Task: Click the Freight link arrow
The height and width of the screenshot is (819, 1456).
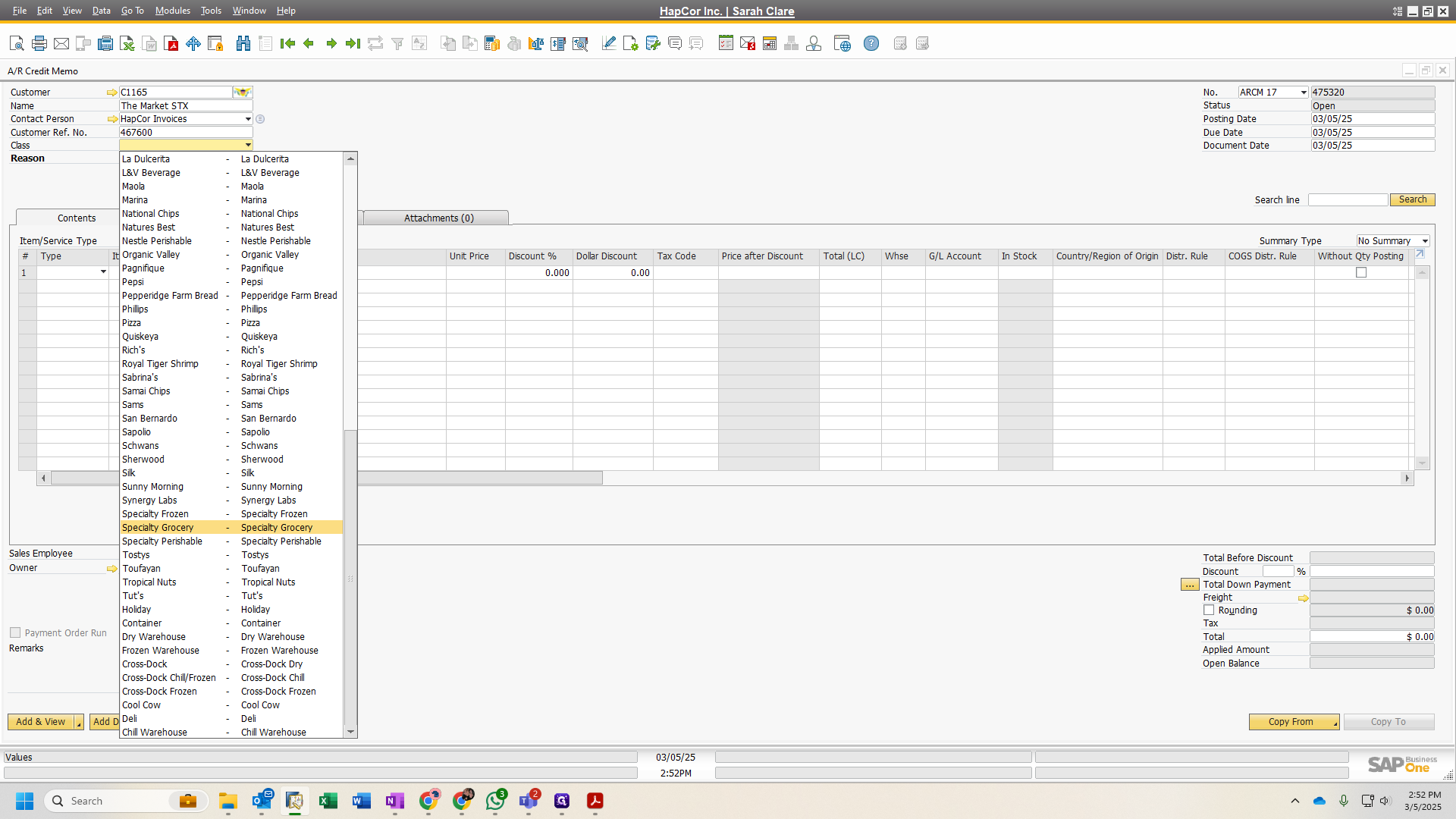Action: pos(1304,598)
